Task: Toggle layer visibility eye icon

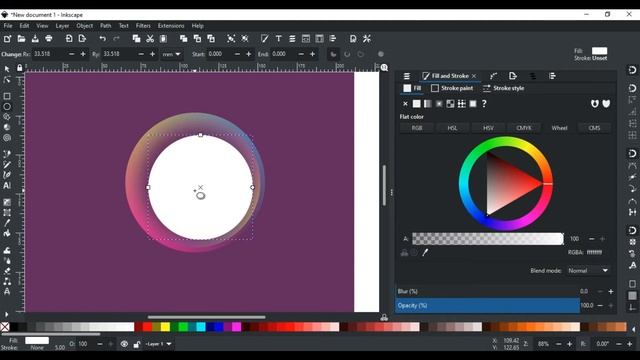Action: [124, 344]
